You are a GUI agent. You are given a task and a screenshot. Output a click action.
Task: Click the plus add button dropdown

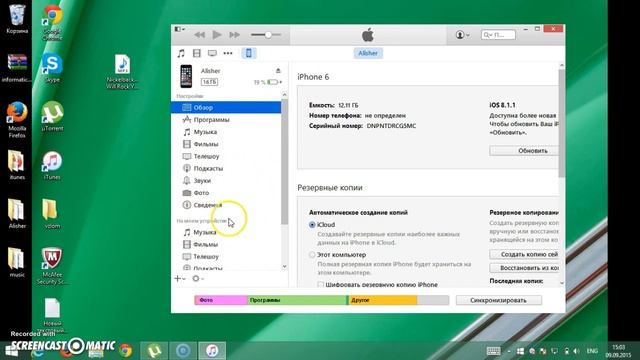coord(180,278)
